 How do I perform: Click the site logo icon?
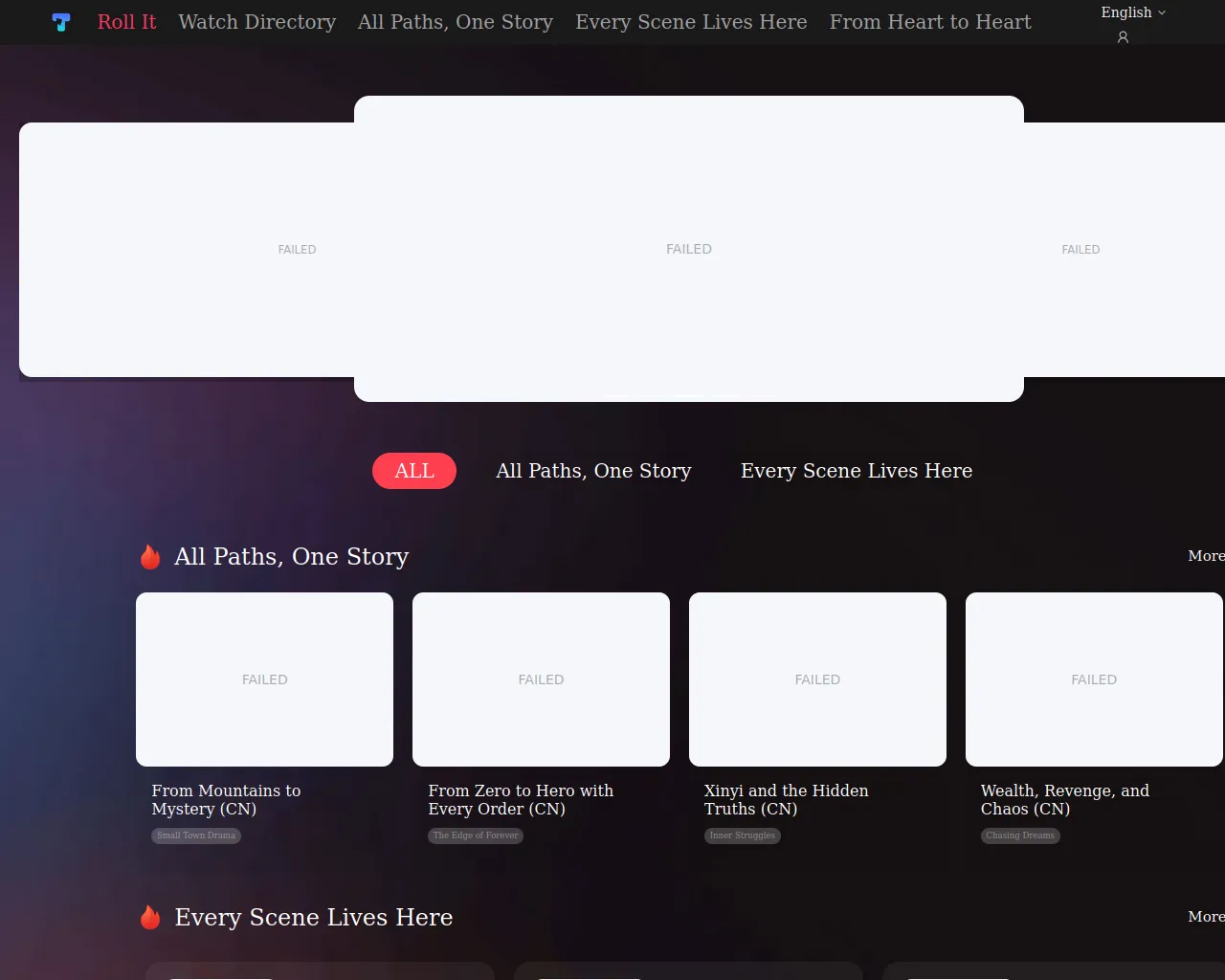point(61,22)
